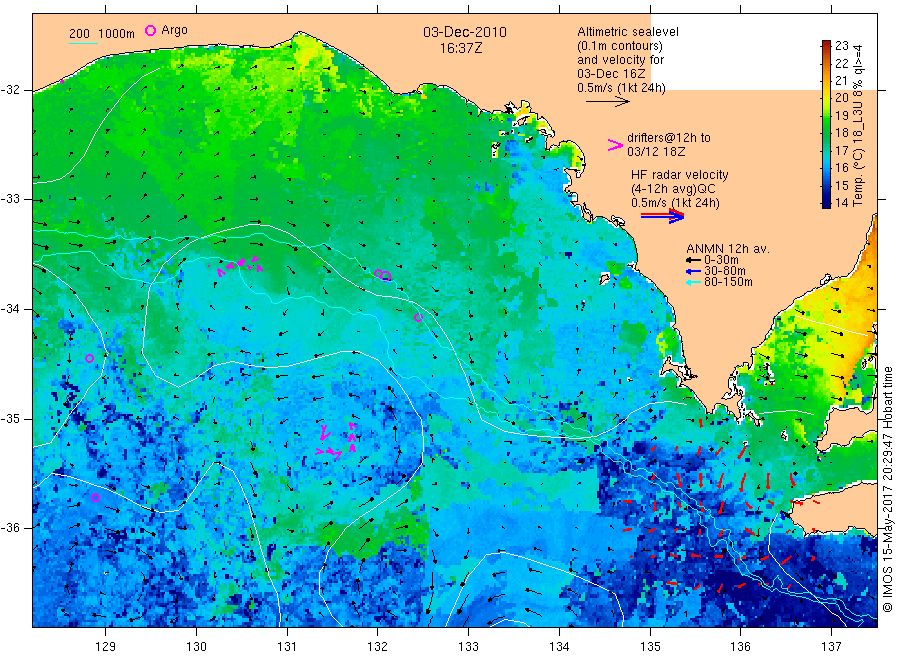Click the 129 longitude axis label
Viewport: 900px width, 660px height.
pyautogui.click(x=106, y=647)
